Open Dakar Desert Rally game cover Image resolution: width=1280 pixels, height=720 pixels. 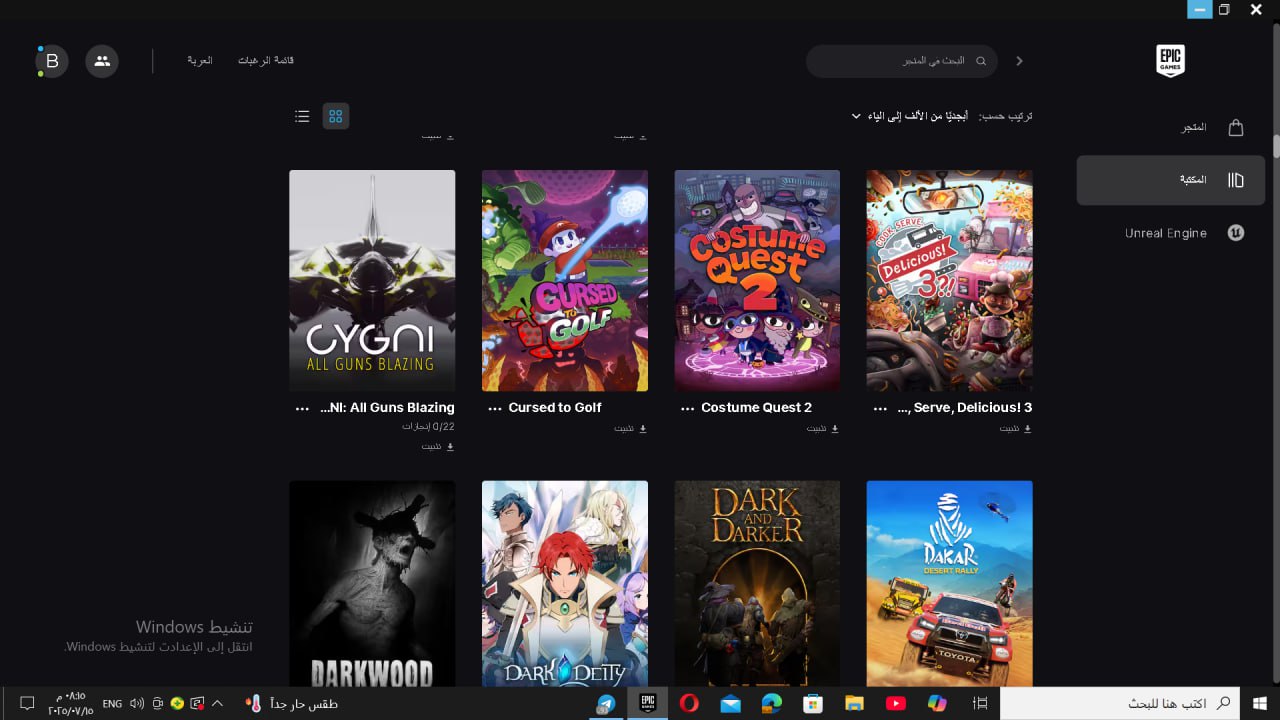(x=949, y=583)
